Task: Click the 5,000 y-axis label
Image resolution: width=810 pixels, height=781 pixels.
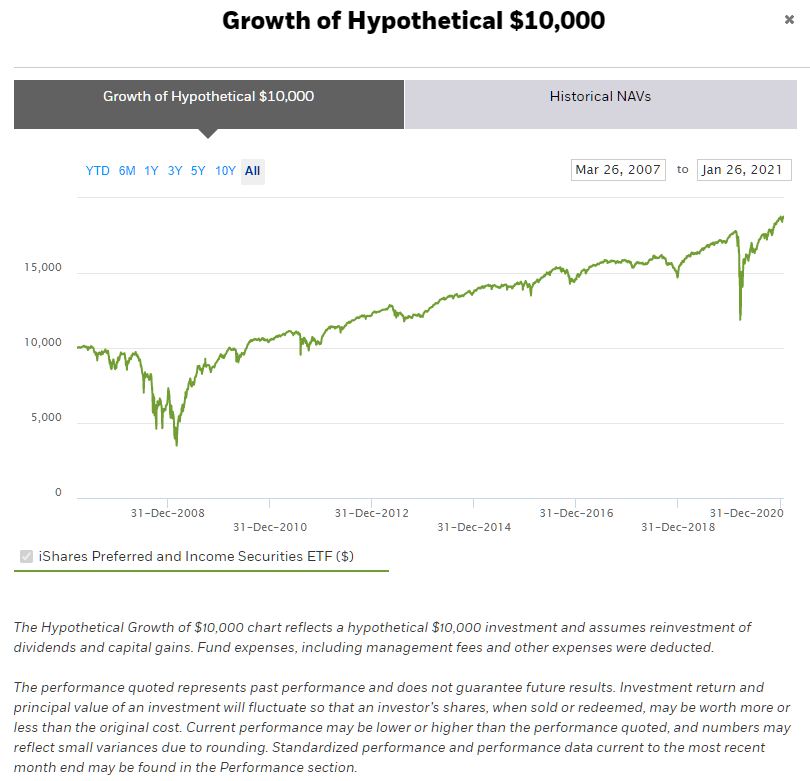Action: click(46, 417)
